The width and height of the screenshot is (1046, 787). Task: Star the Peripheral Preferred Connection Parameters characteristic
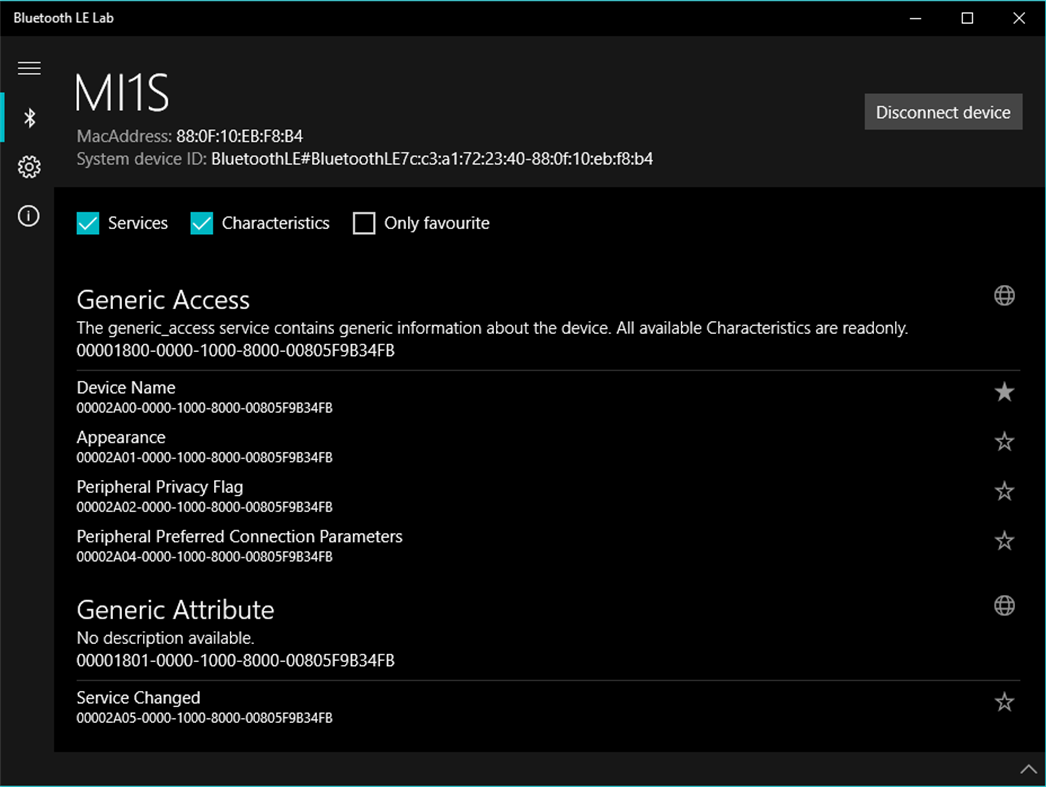coord(1004,541)
